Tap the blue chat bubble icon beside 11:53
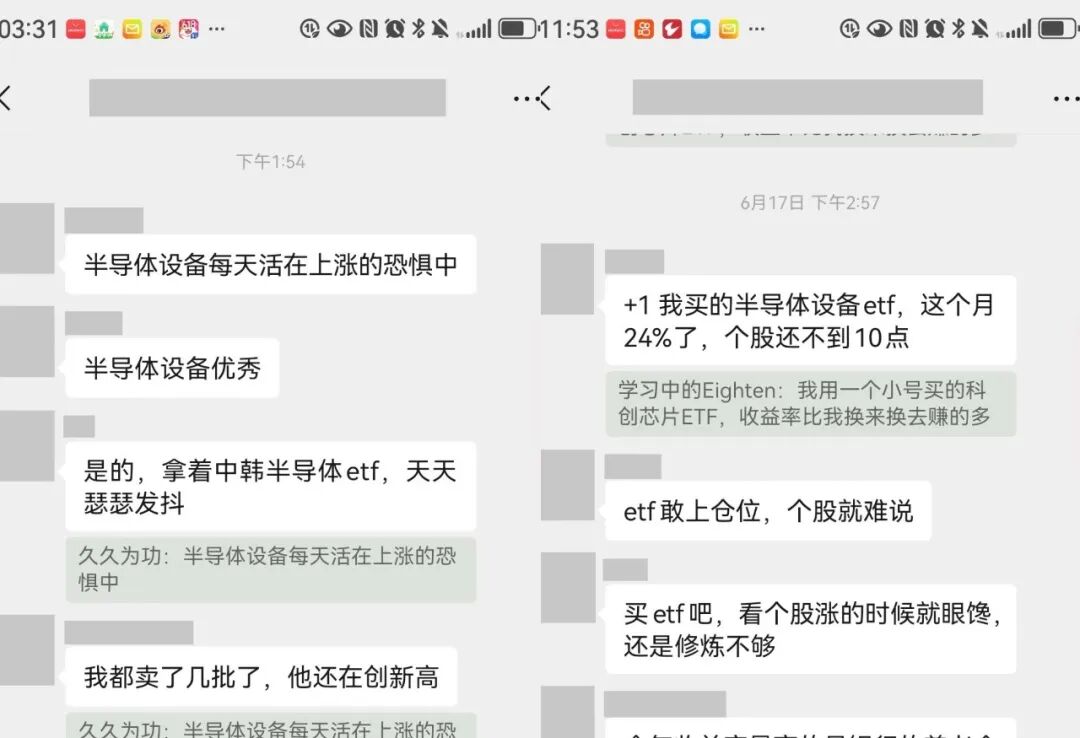This screenshot has width=1080, height=738. 700,29
